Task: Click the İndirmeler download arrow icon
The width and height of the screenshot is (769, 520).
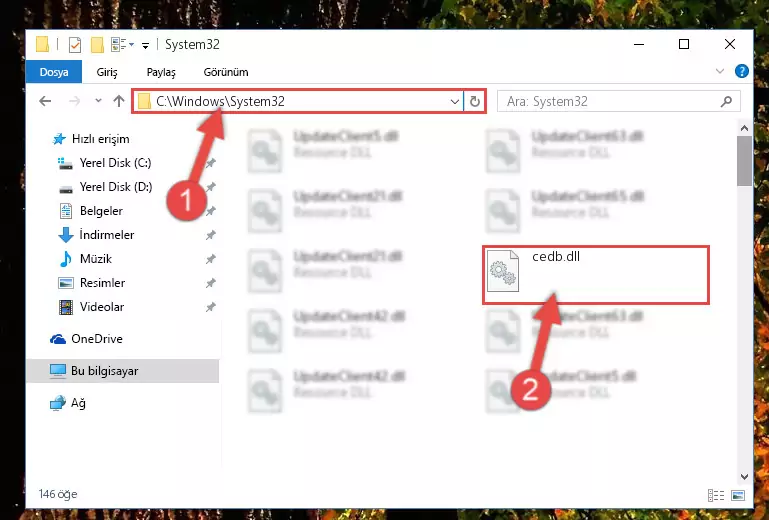Action: click(66, 235)
